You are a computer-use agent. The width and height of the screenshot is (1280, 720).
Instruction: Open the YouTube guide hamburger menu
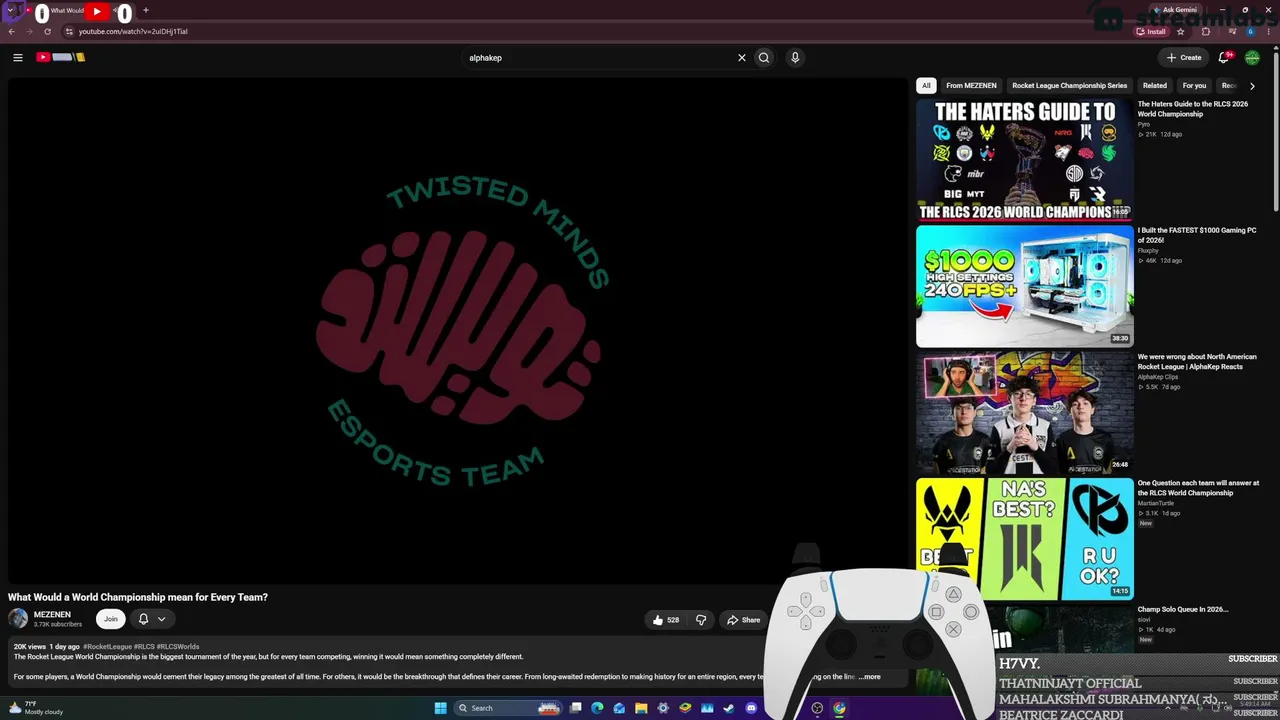pyautogui.click(x=18, y=58)
